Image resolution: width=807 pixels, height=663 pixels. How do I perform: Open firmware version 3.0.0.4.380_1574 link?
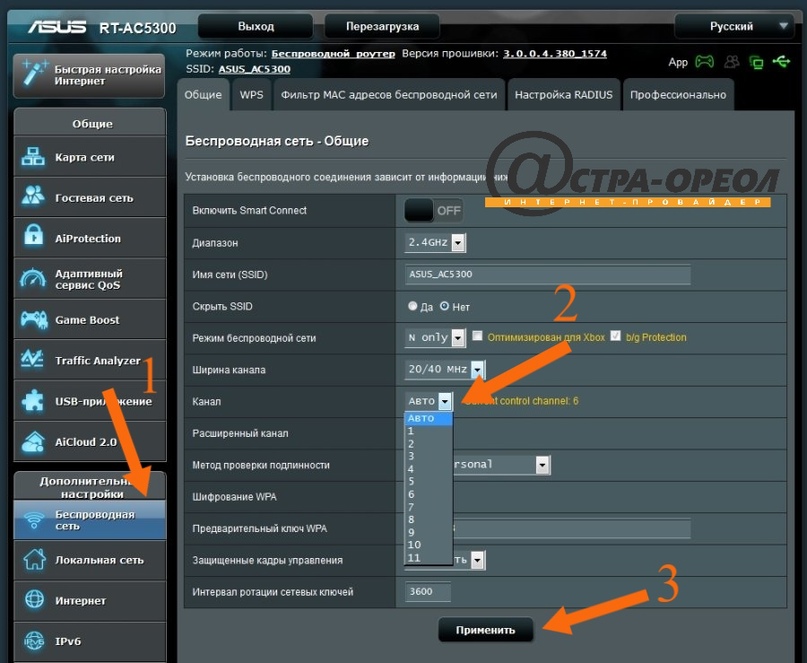point(555,54)
